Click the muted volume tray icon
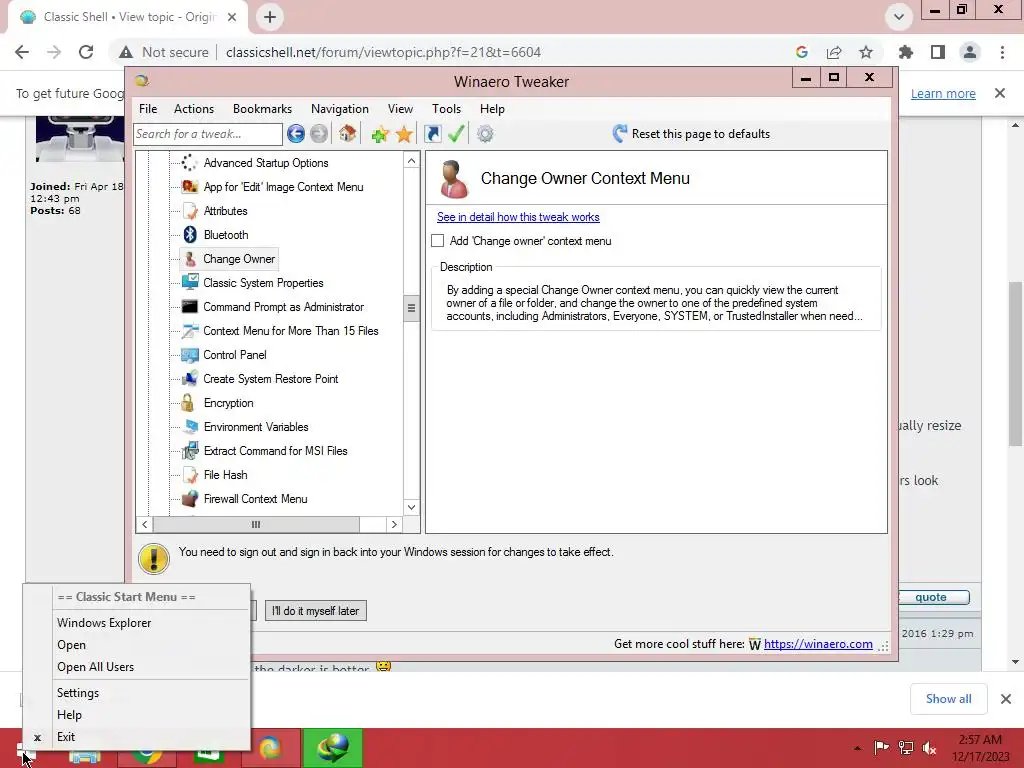 (x=929, y=748)
